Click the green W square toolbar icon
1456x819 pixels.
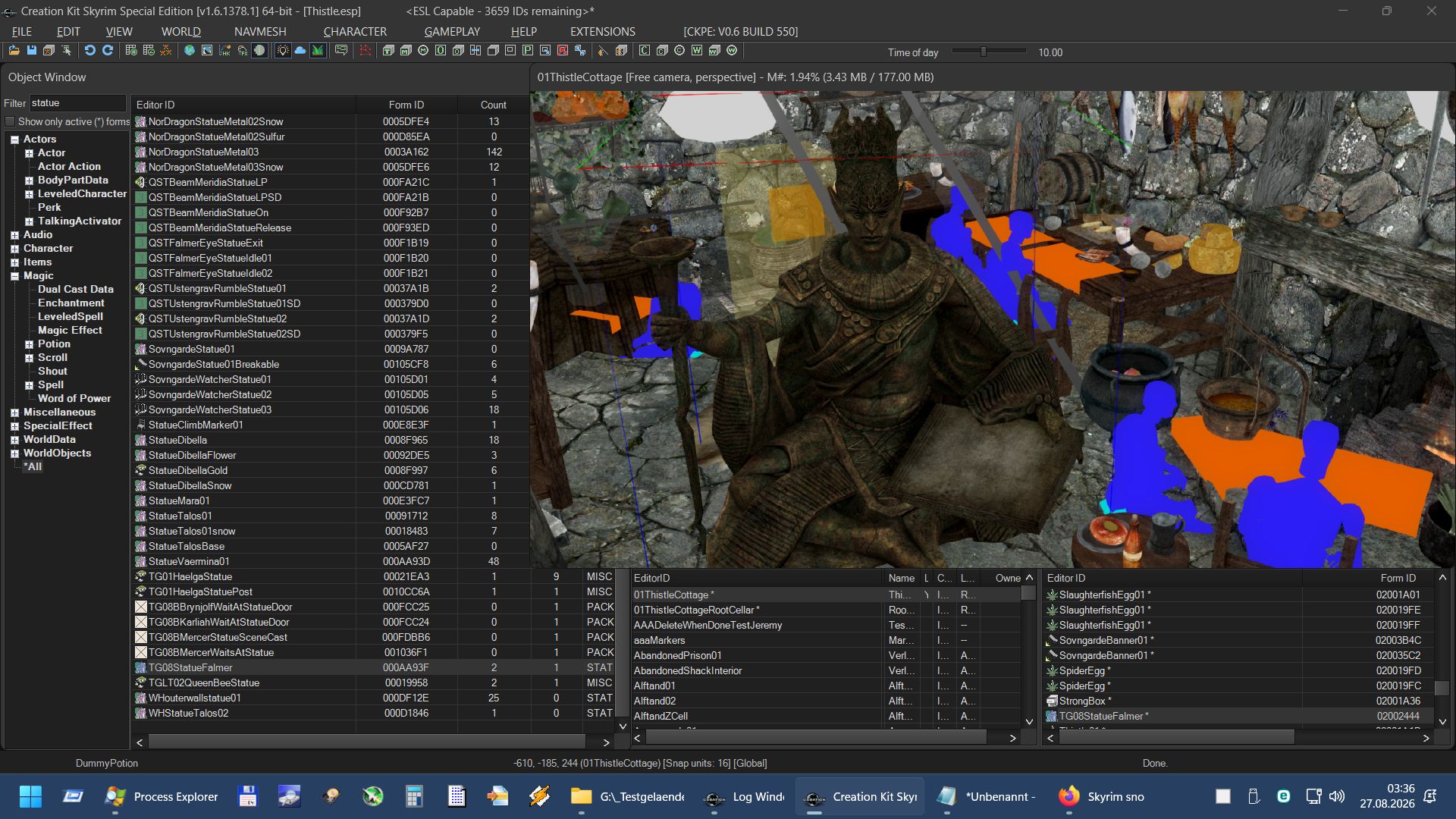click(697, 51)
